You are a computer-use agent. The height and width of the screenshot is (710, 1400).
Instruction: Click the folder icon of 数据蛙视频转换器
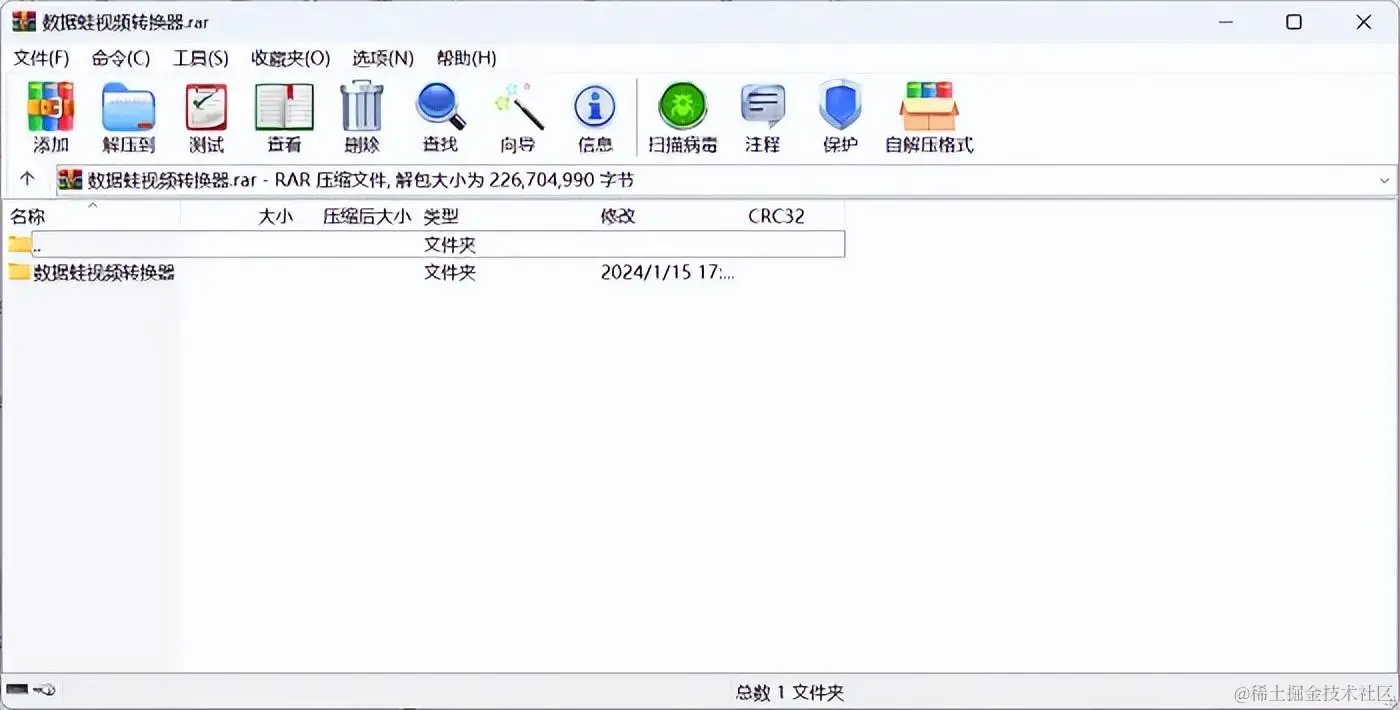(x=19, y=272)
